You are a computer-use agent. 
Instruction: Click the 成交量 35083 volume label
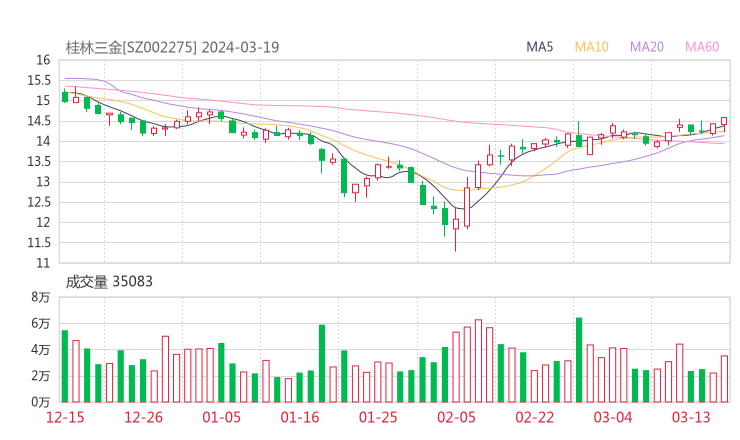pyautogui.click(x=109, y=282)
